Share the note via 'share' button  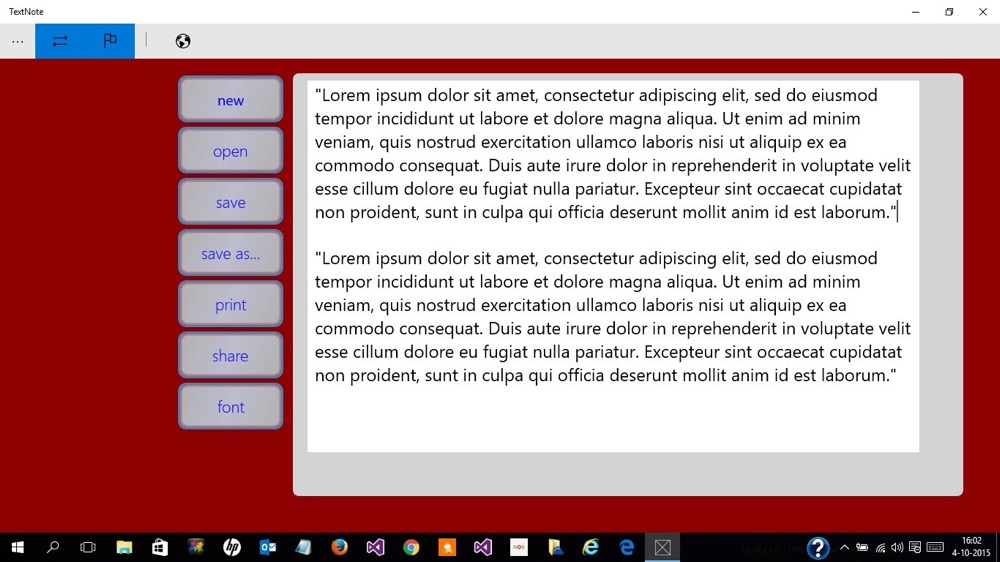tap(230, 355)
